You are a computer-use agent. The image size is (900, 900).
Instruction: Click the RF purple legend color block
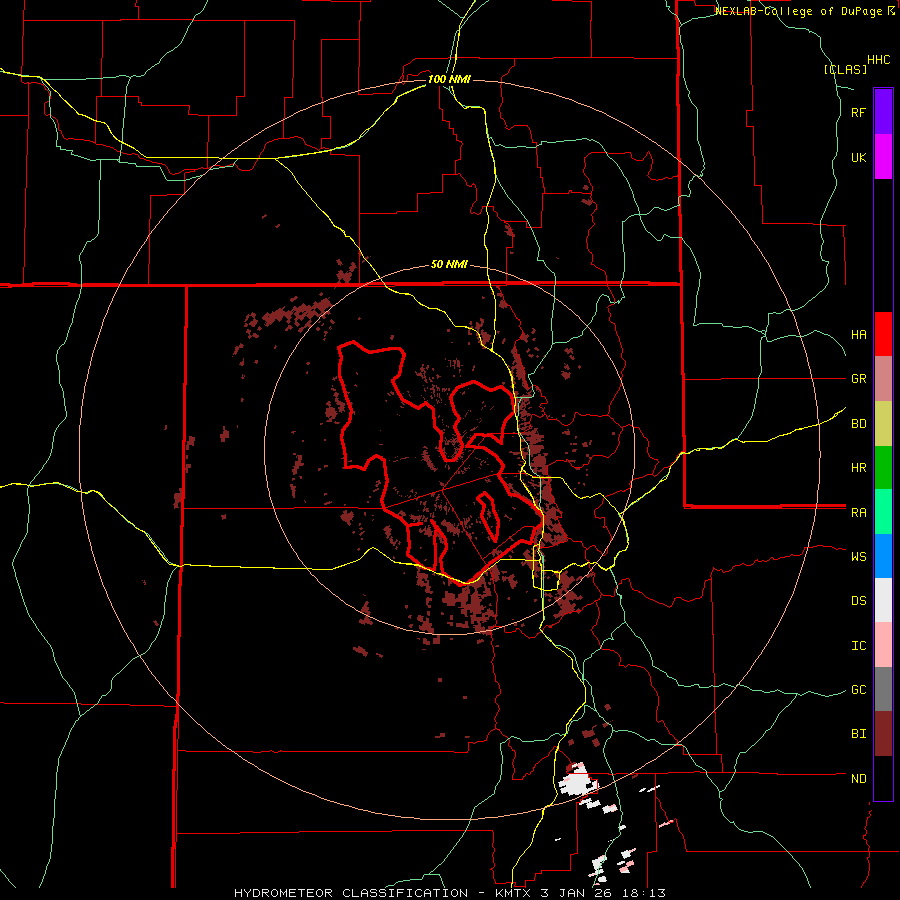[x=883, y=112]
